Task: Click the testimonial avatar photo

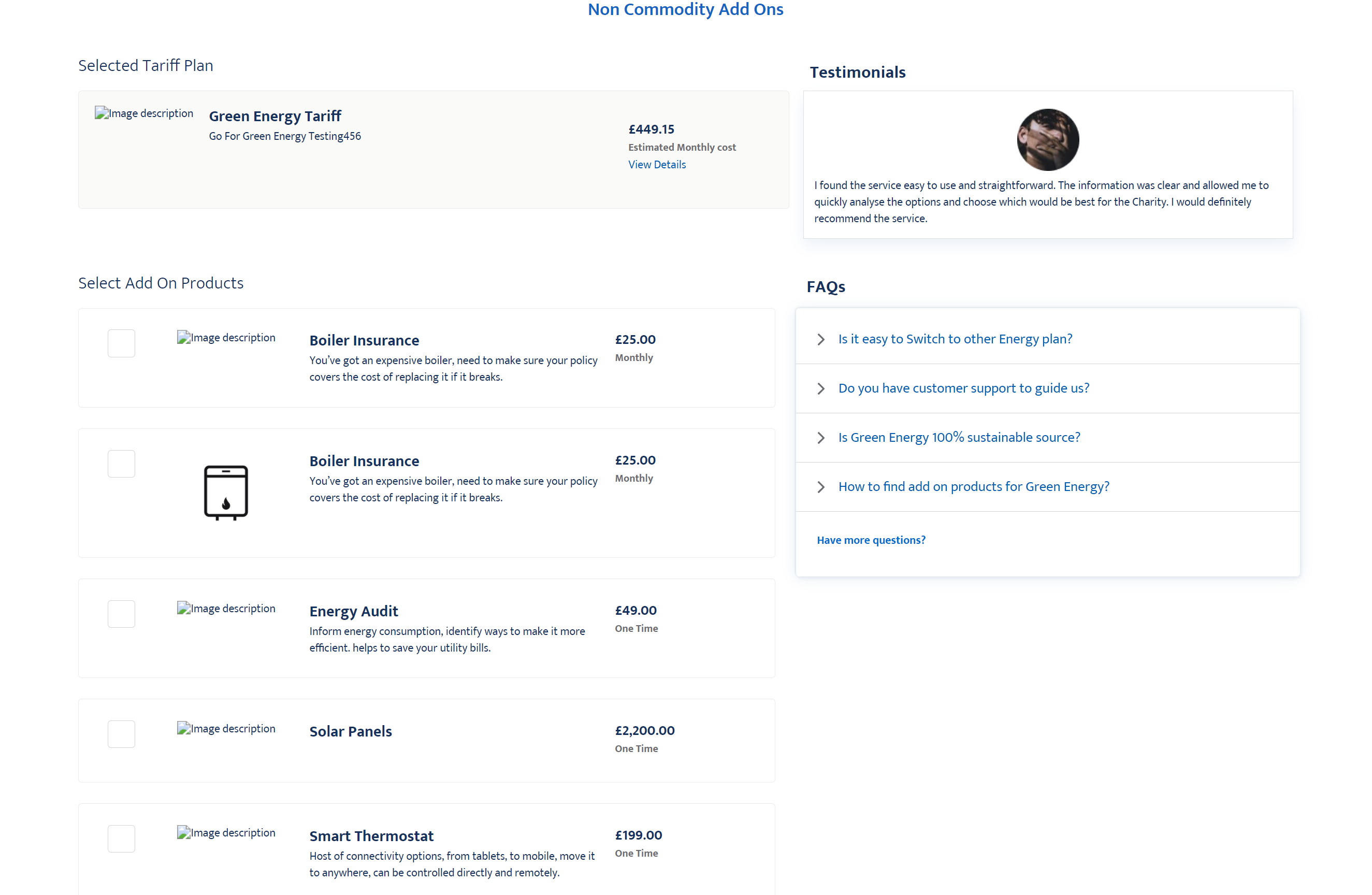Action: [1047, 139]
